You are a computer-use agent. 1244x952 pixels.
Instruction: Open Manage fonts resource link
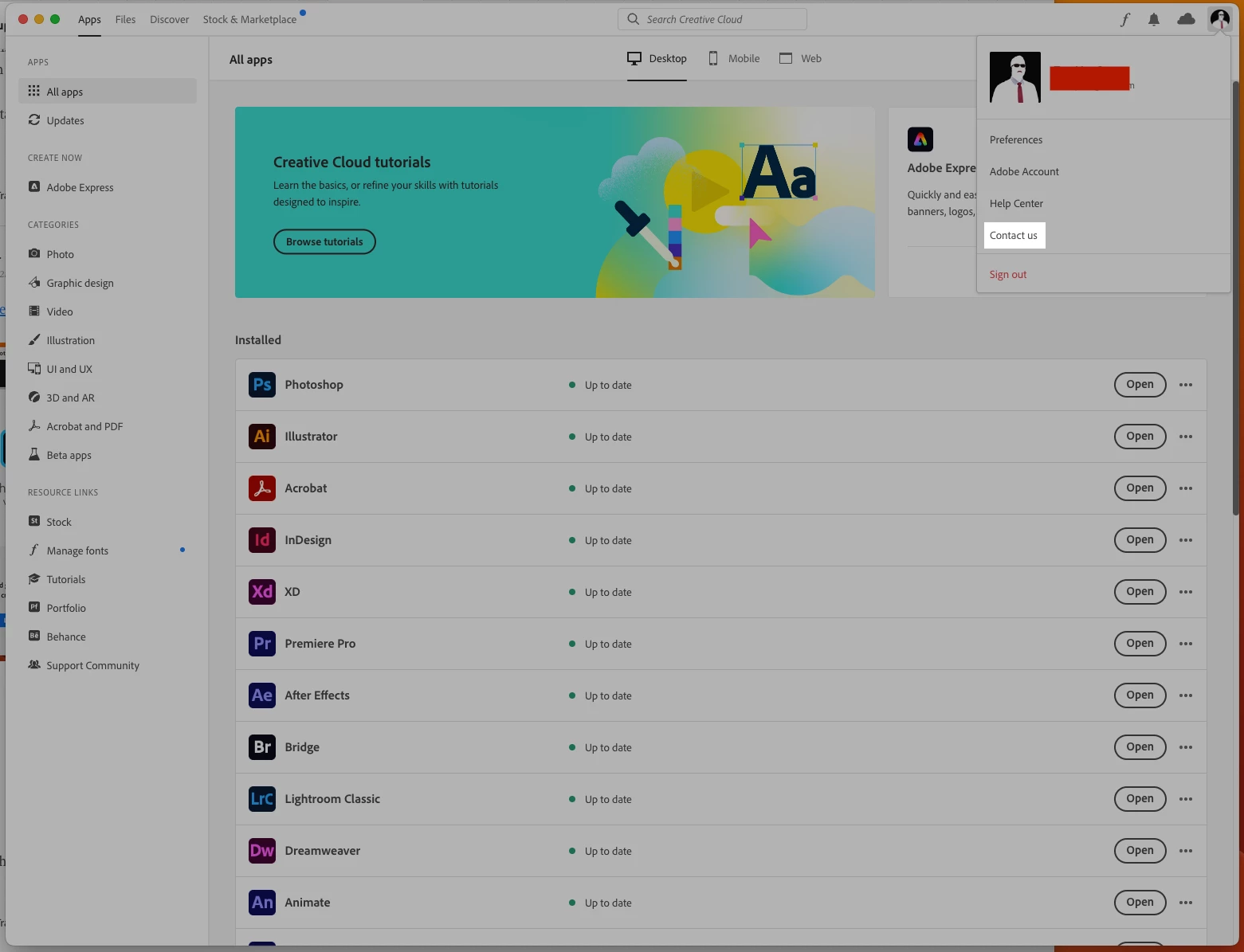(x=108, y=550)
